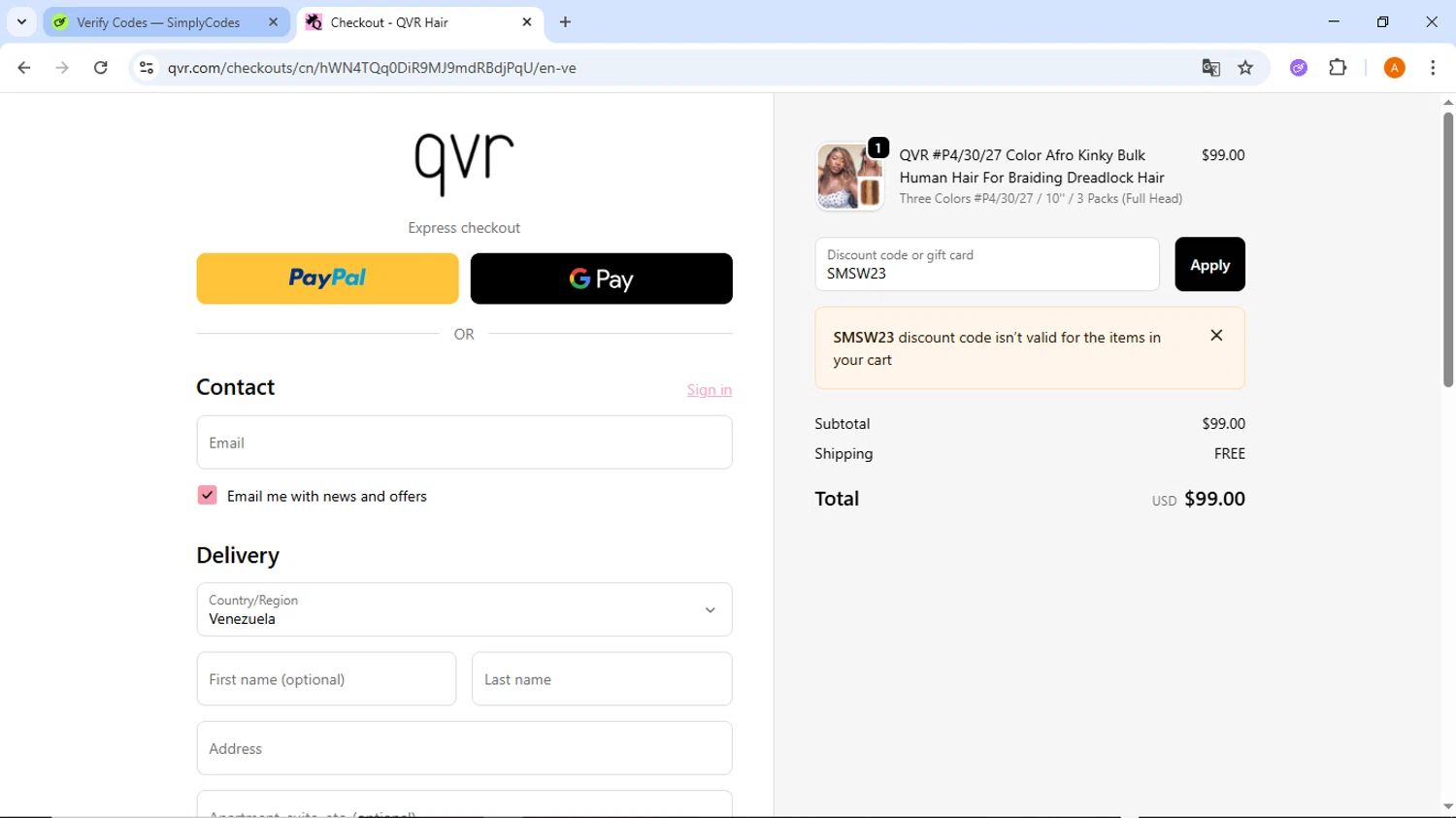Click the Last name field

tap(602, 679)
